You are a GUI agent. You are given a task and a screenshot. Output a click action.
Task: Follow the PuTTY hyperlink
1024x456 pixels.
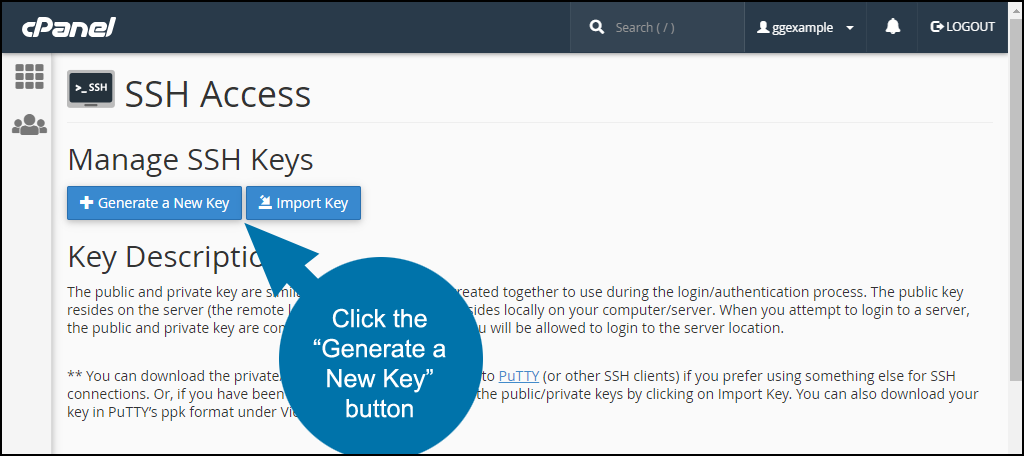(519, 376)
